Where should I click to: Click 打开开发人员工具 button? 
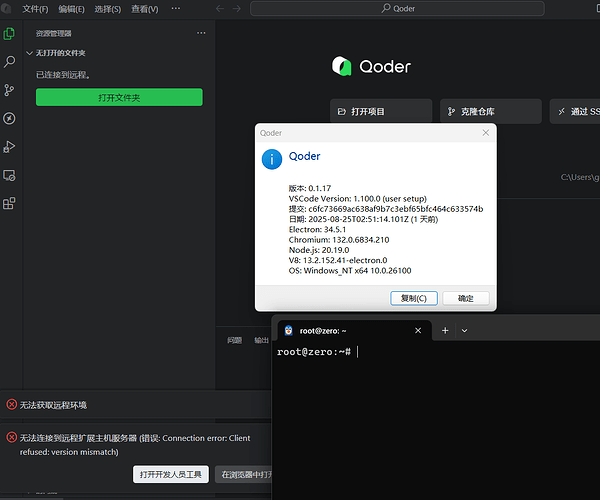171,474
